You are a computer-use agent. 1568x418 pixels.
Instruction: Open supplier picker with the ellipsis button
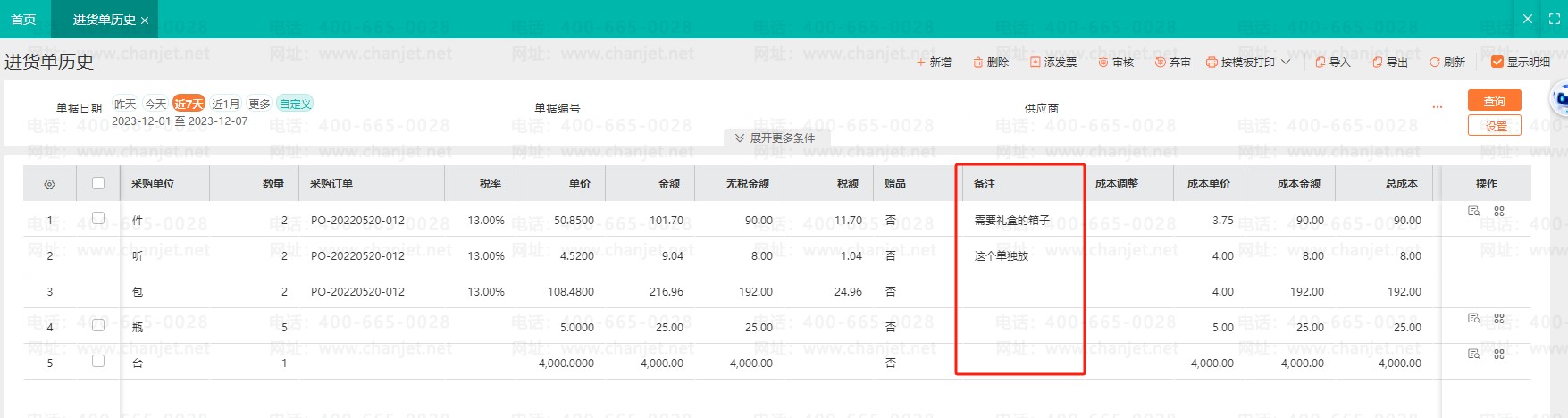click(1437, 107)
